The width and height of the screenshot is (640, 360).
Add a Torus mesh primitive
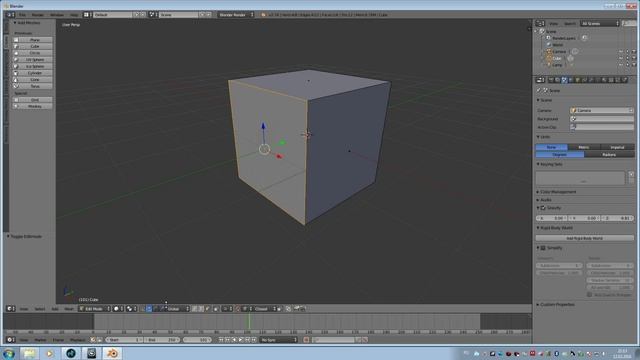pos(32,86)
